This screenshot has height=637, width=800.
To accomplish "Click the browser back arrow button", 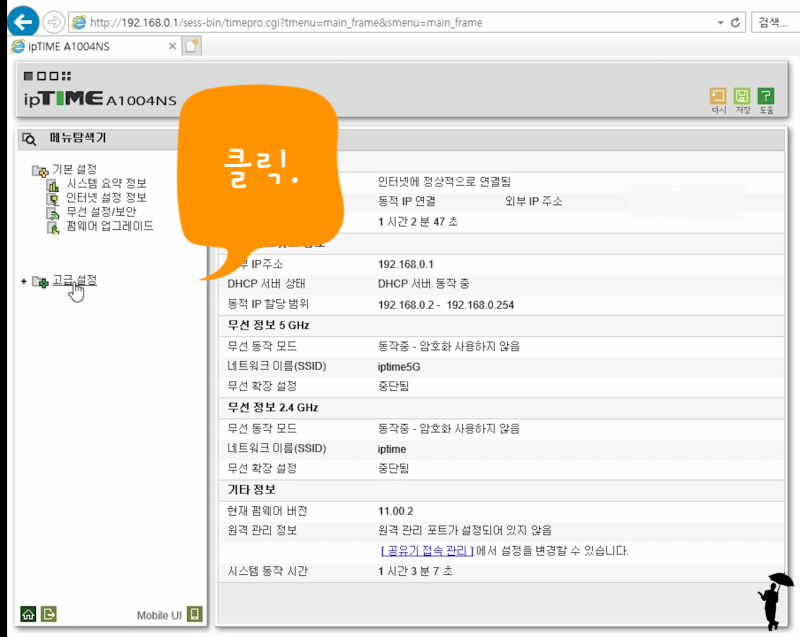I will [x=23, y=22].
